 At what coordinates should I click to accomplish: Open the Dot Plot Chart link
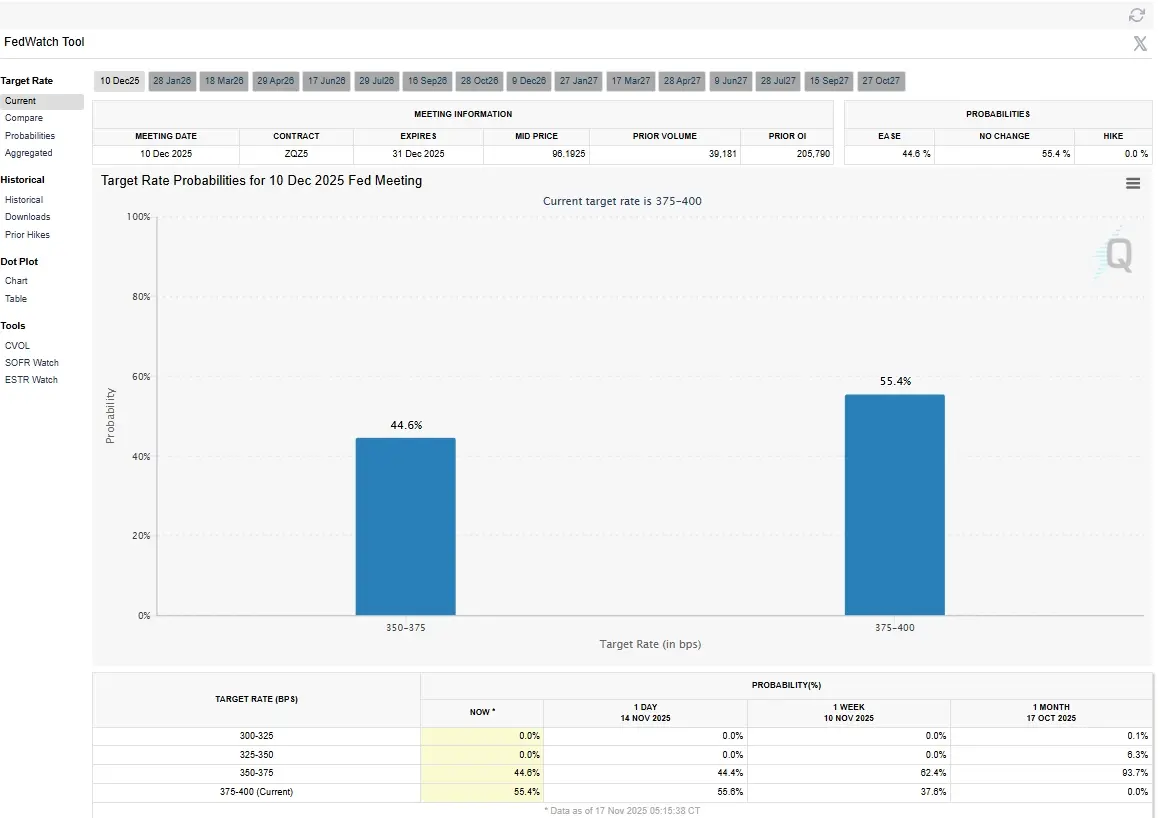[x=16, y=281]
